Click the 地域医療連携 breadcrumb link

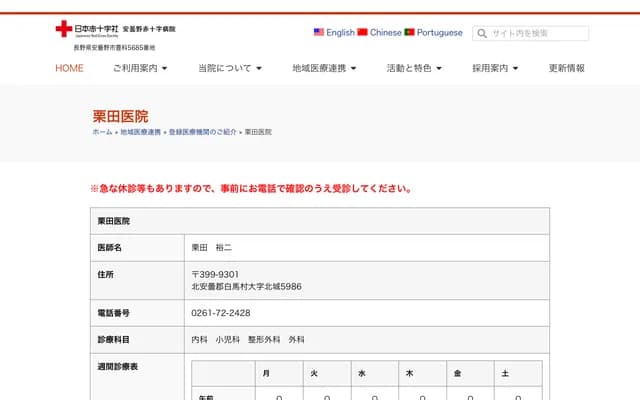pos(140,132)
